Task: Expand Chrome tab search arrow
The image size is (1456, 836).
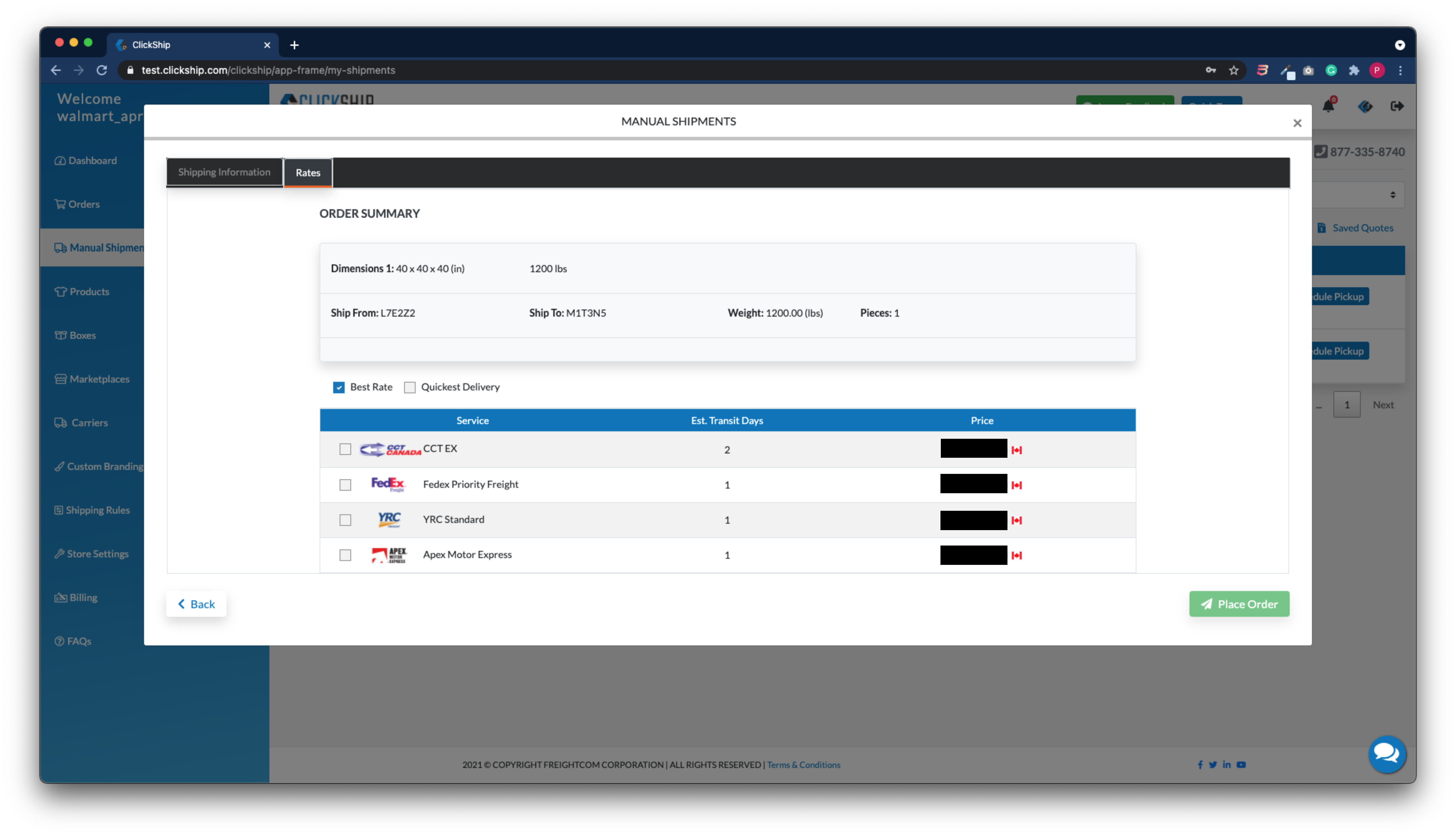Action: (1400, 45)
